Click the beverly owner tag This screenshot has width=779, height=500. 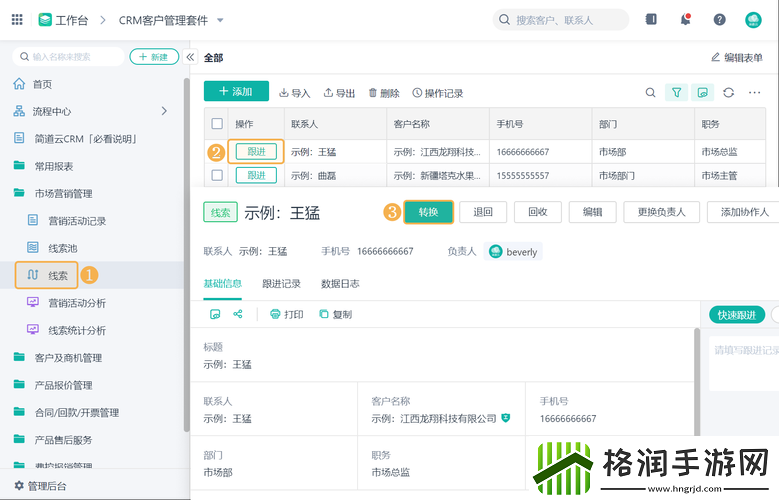513,251
